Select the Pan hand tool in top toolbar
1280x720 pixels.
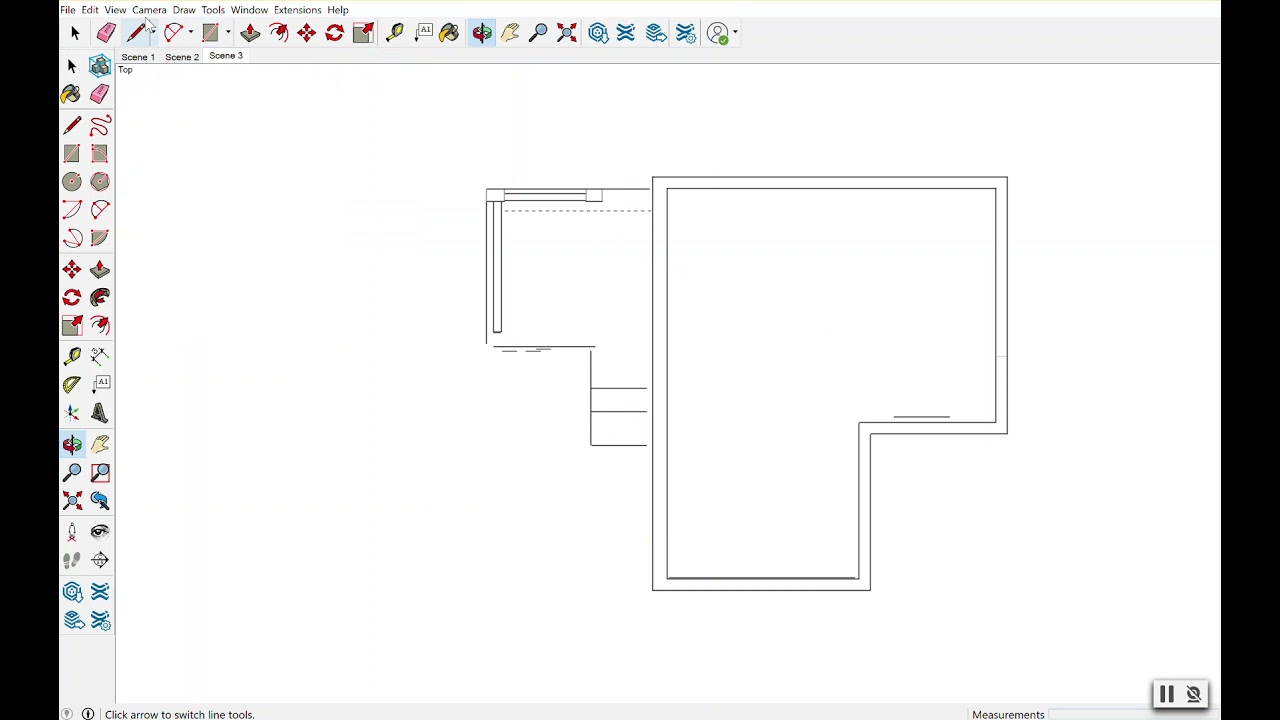click(510, 33)
